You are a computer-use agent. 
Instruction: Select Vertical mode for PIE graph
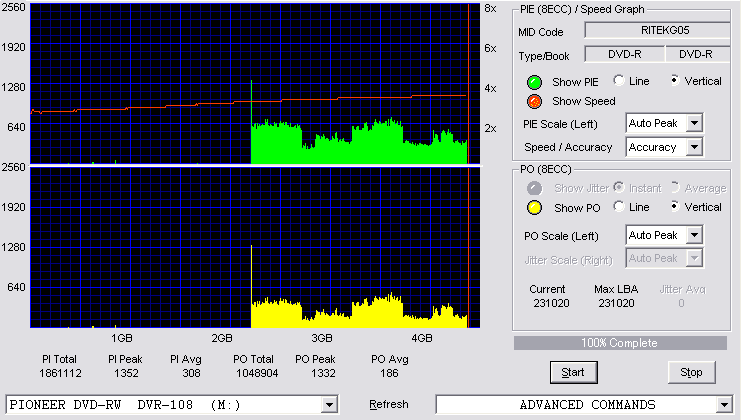click(x=675, y=80)
